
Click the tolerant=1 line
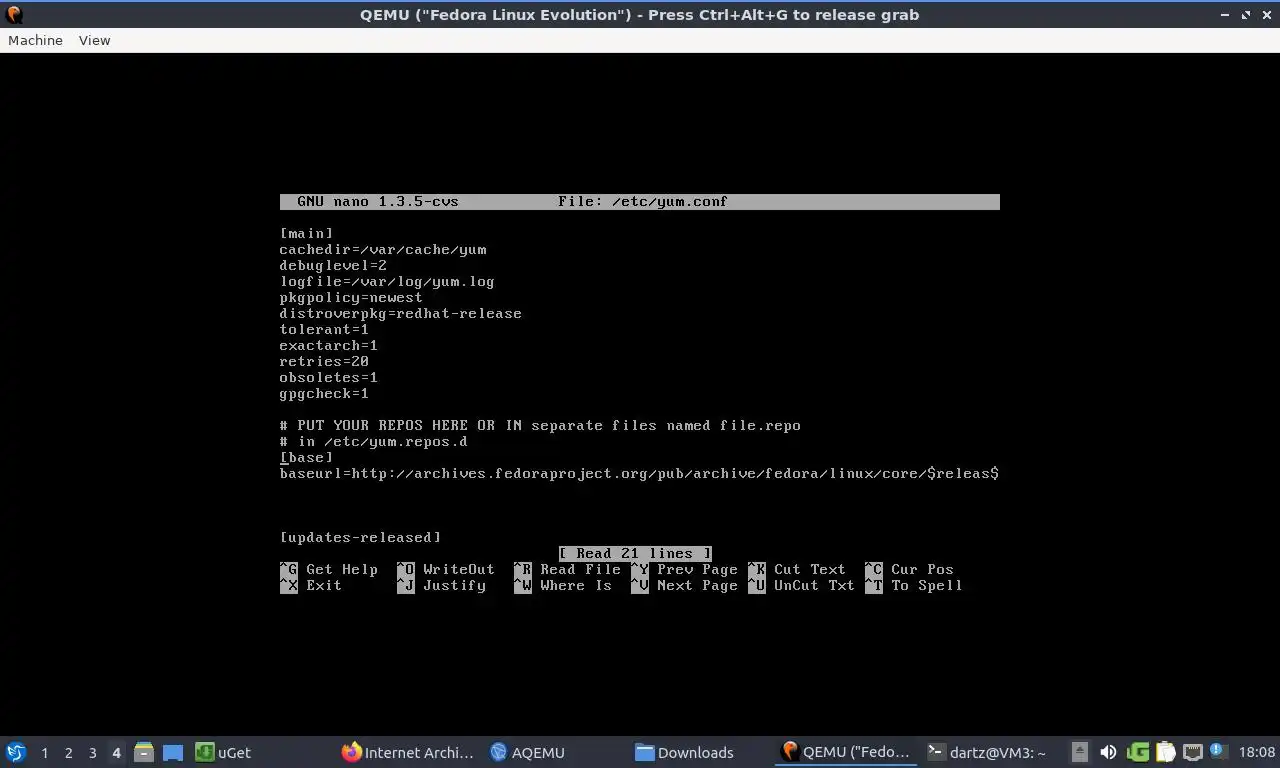point(324,329)
